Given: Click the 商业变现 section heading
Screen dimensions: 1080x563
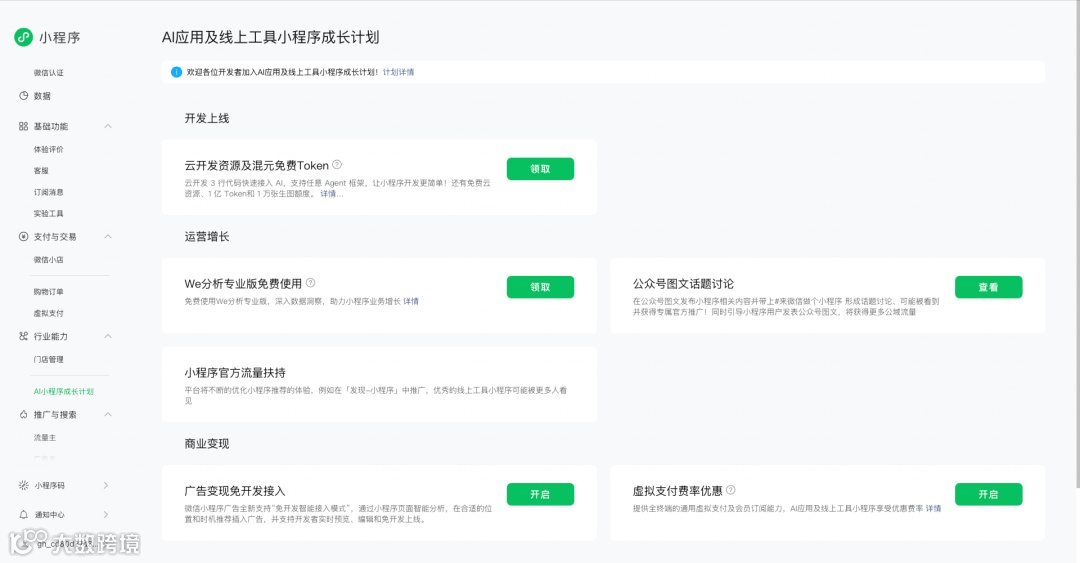Looking at the screenshot, I should [207, 444].
